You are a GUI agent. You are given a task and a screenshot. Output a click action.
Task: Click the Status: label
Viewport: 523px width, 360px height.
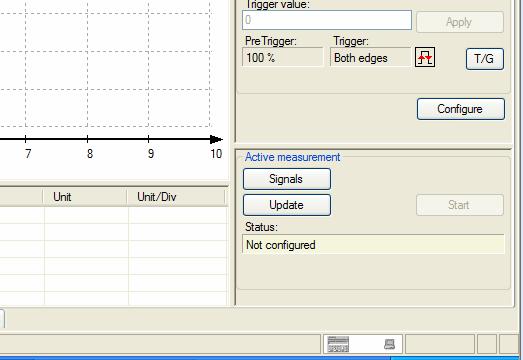click(261, 227)
